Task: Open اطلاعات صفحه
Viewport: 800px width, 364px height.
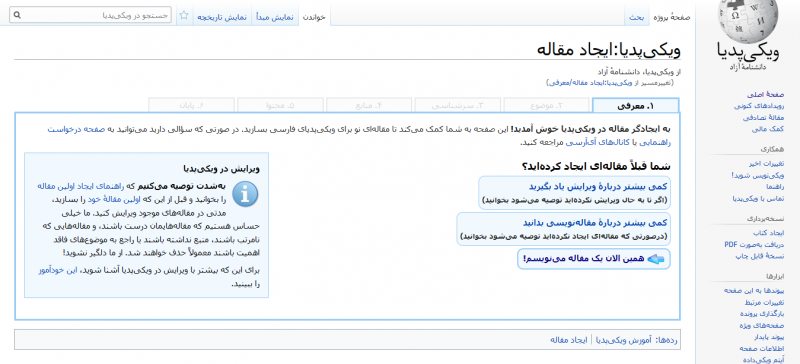Action: (762, 349)
